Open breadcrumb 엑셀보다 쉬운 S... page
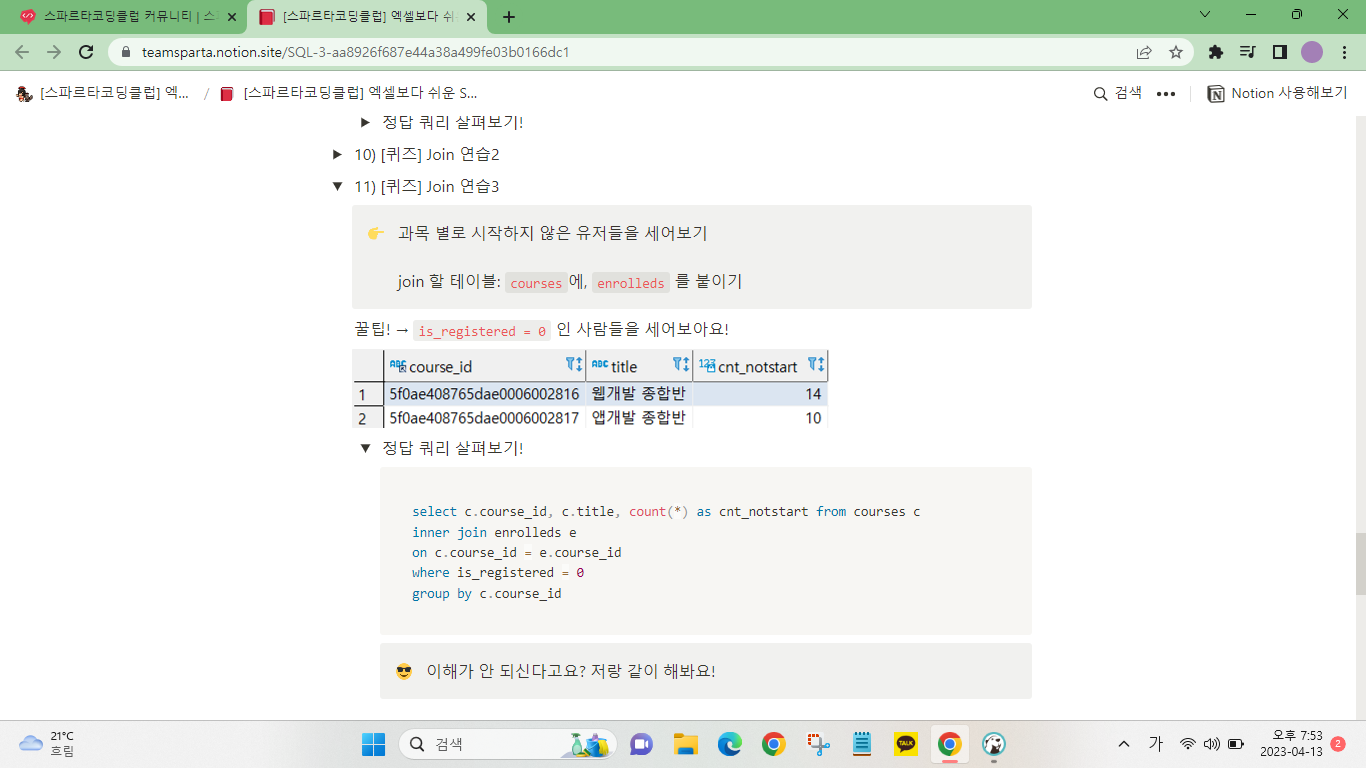Screen dimensions: 1366x768 pyautogui.click(x=349, y=93)
